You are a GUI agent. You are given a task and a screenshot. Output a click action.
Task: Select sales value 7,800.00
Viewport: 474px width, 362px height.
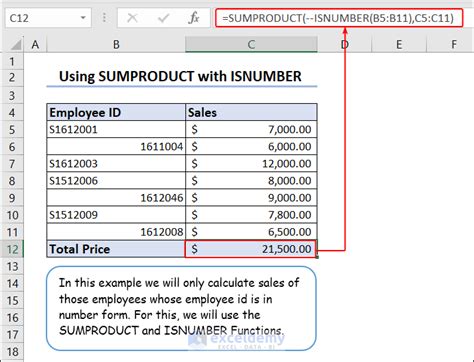251,215
